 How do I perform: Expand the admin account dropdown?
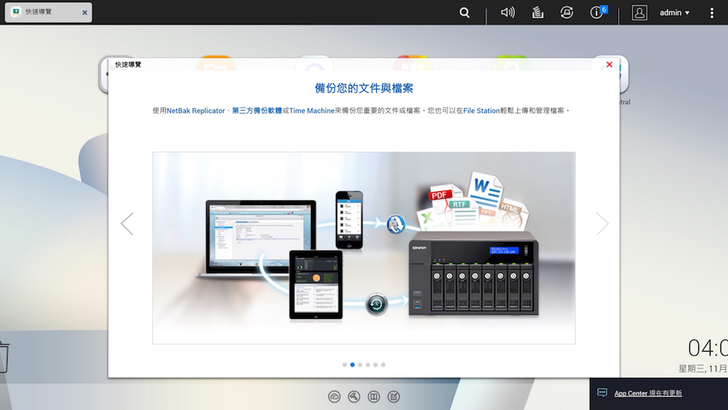pyautogui.click(x=675, y=13)
